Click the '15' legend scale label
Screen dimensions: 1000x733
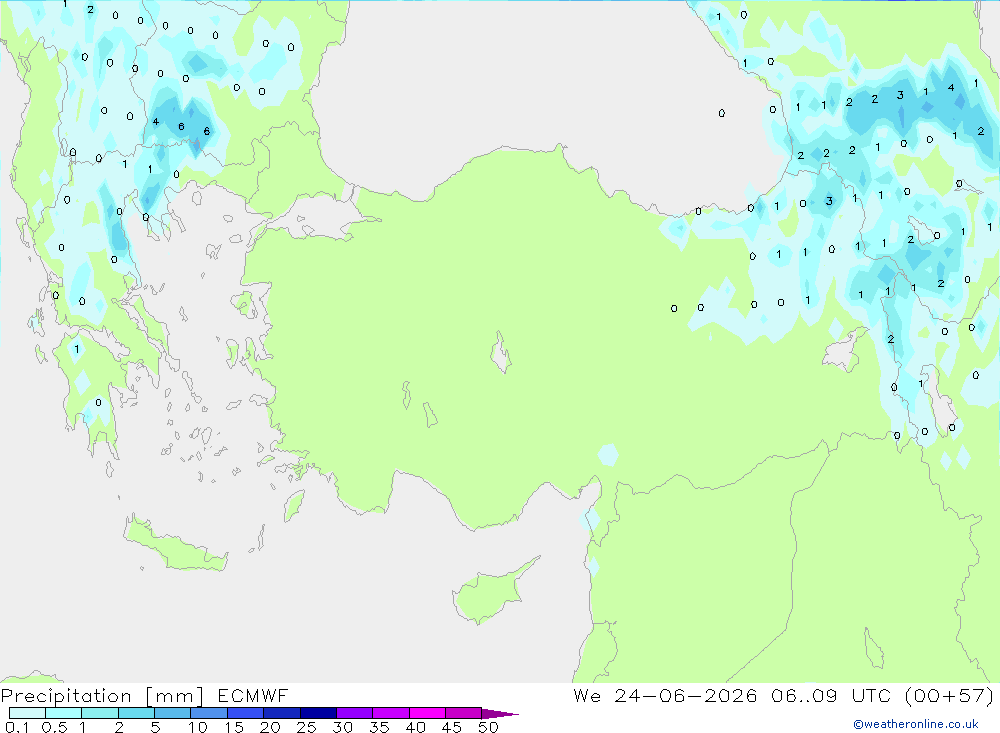pyautogui.click(x=234, y=727)
